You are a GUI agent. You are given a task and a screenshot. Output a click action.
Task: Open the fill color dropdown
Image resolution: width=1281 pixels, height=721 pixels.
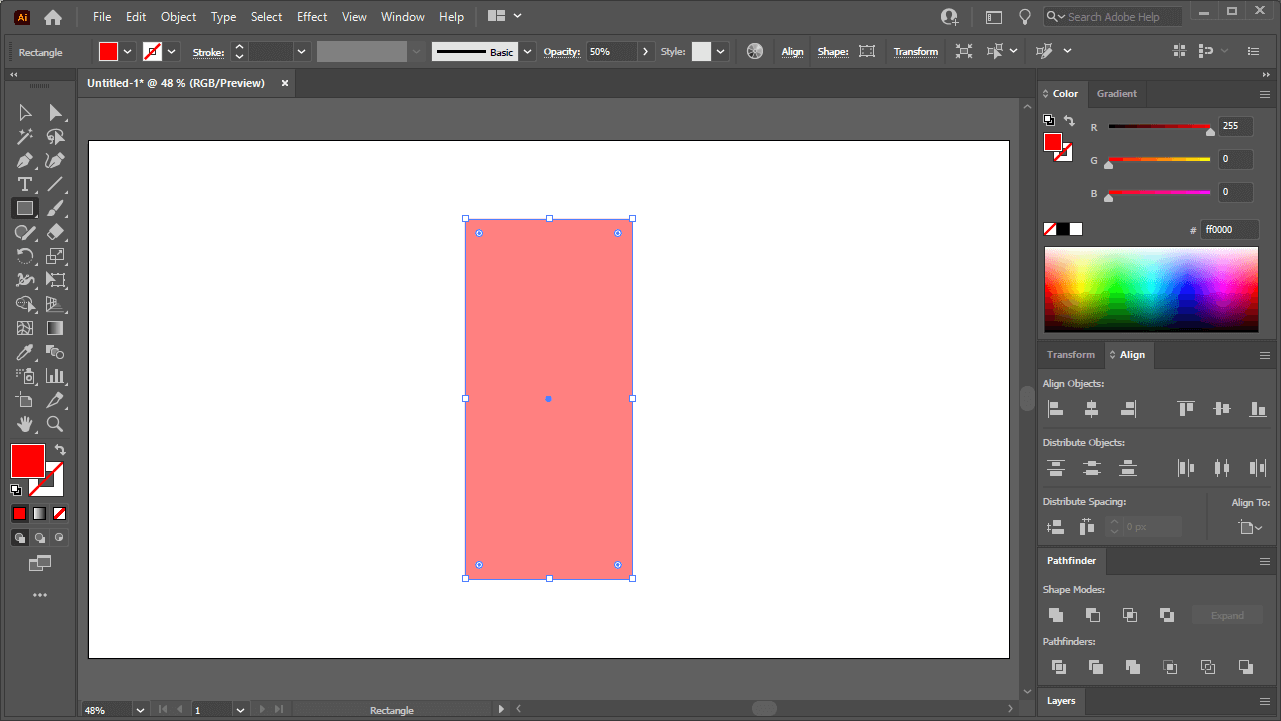pos(127,51)
